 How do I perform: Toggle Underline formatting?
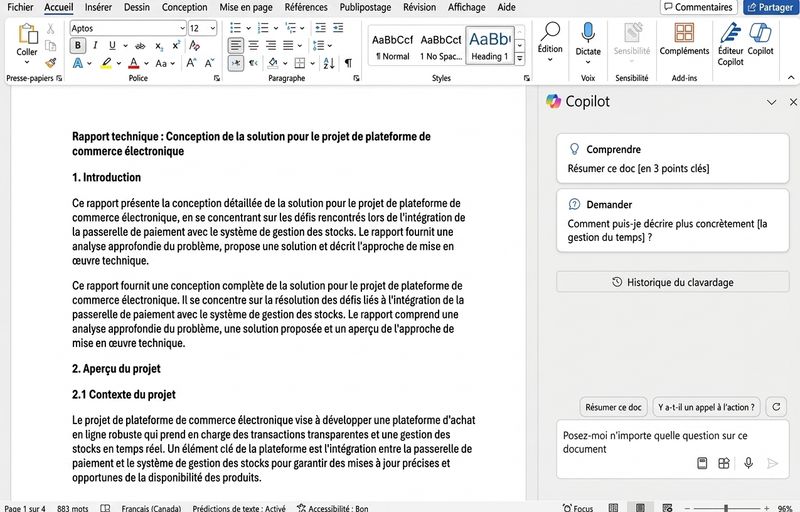point(112,45)
